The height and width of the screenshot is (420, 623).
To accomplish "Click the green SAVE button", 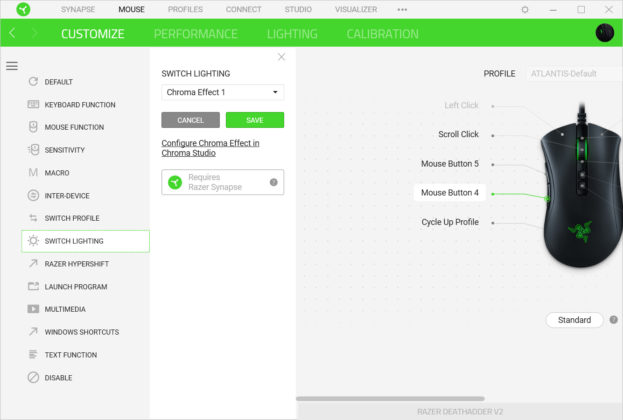I will click(x=255, y=120).
